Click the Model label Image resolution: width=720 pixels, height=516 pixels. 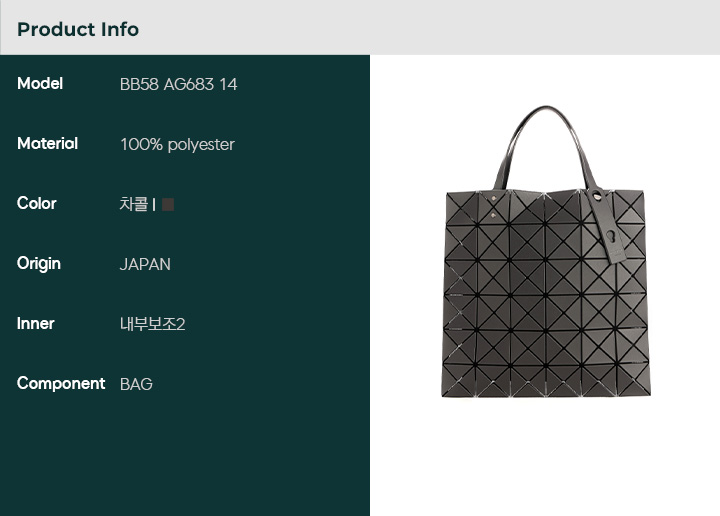[x=40, y=83]
